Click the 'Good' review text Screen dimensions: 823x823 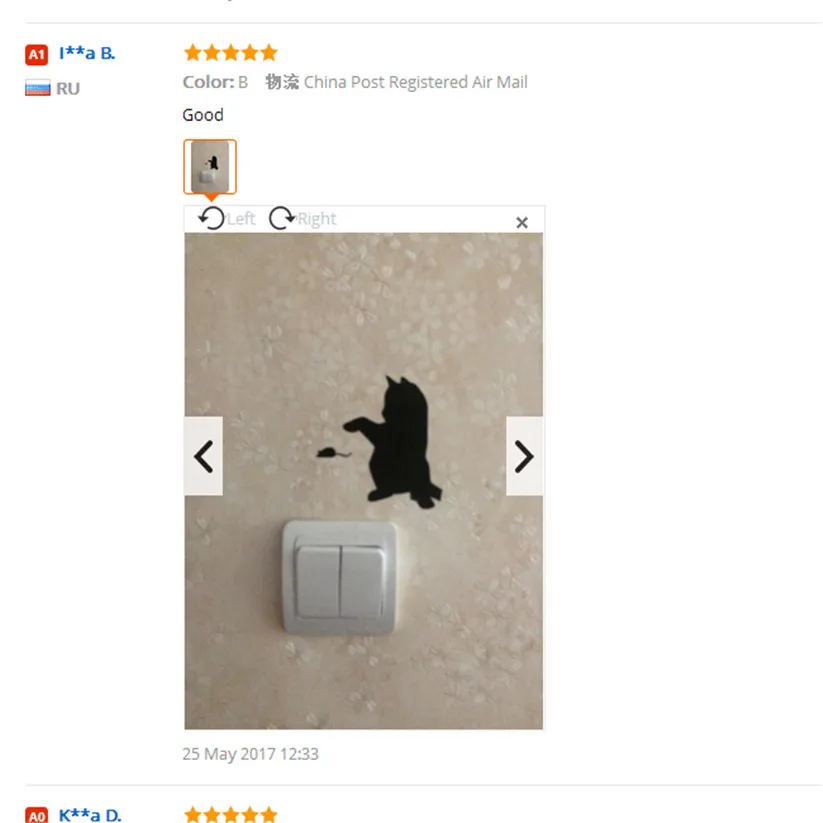pos(203,115)
